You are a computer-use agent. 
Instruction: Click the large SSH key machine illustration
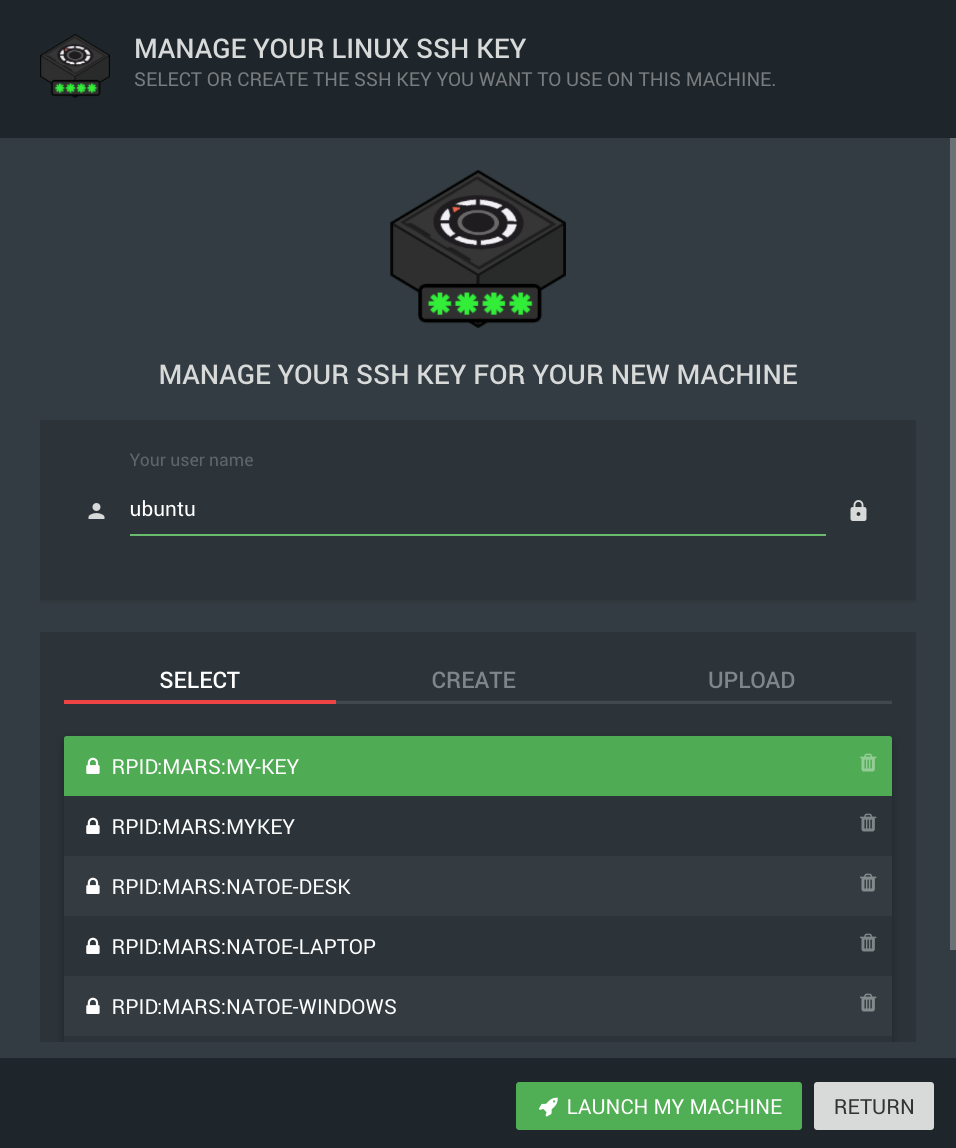coord(478,249)
